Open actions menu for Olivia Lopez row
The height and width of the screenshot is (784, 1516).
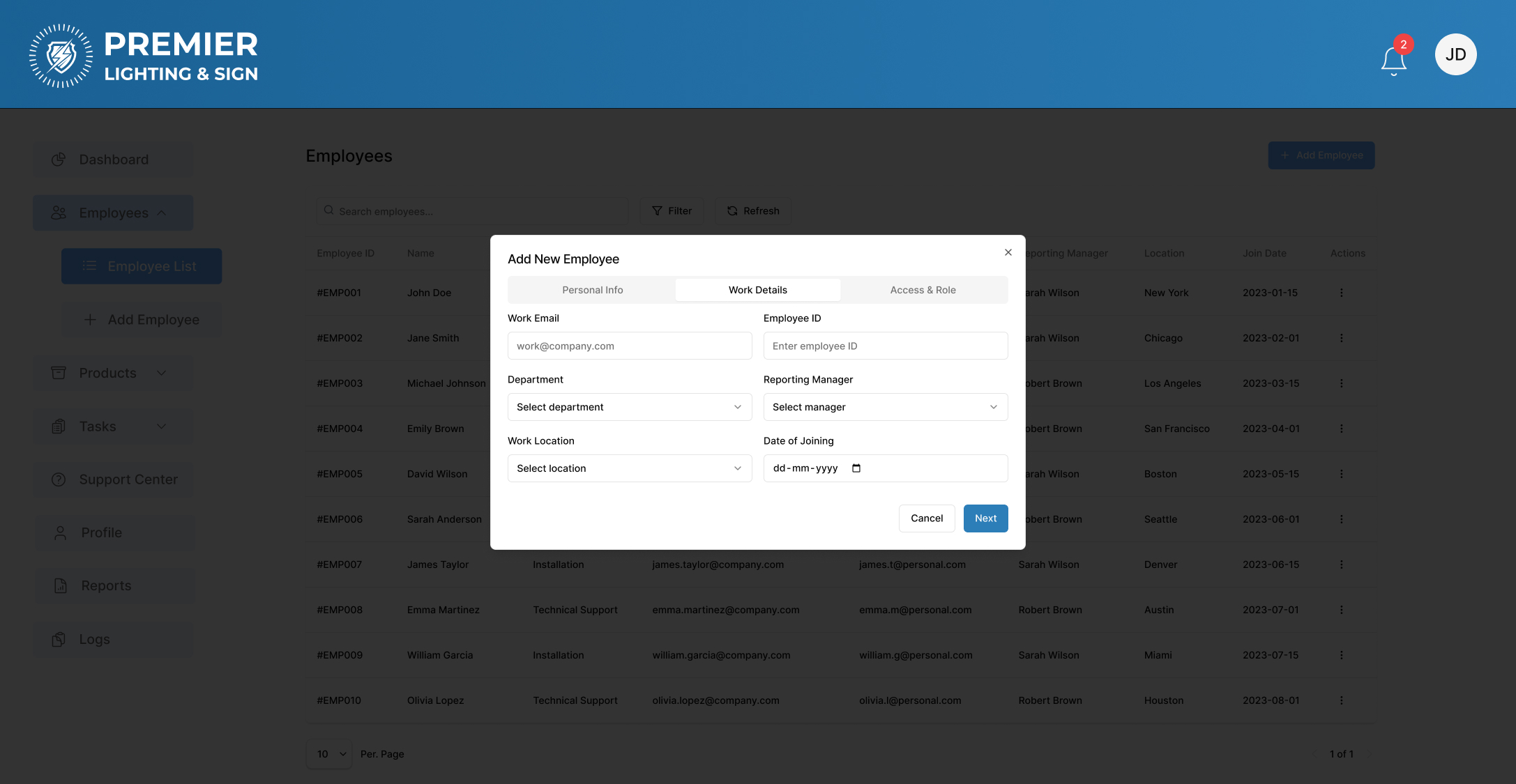click(1341, 700)
